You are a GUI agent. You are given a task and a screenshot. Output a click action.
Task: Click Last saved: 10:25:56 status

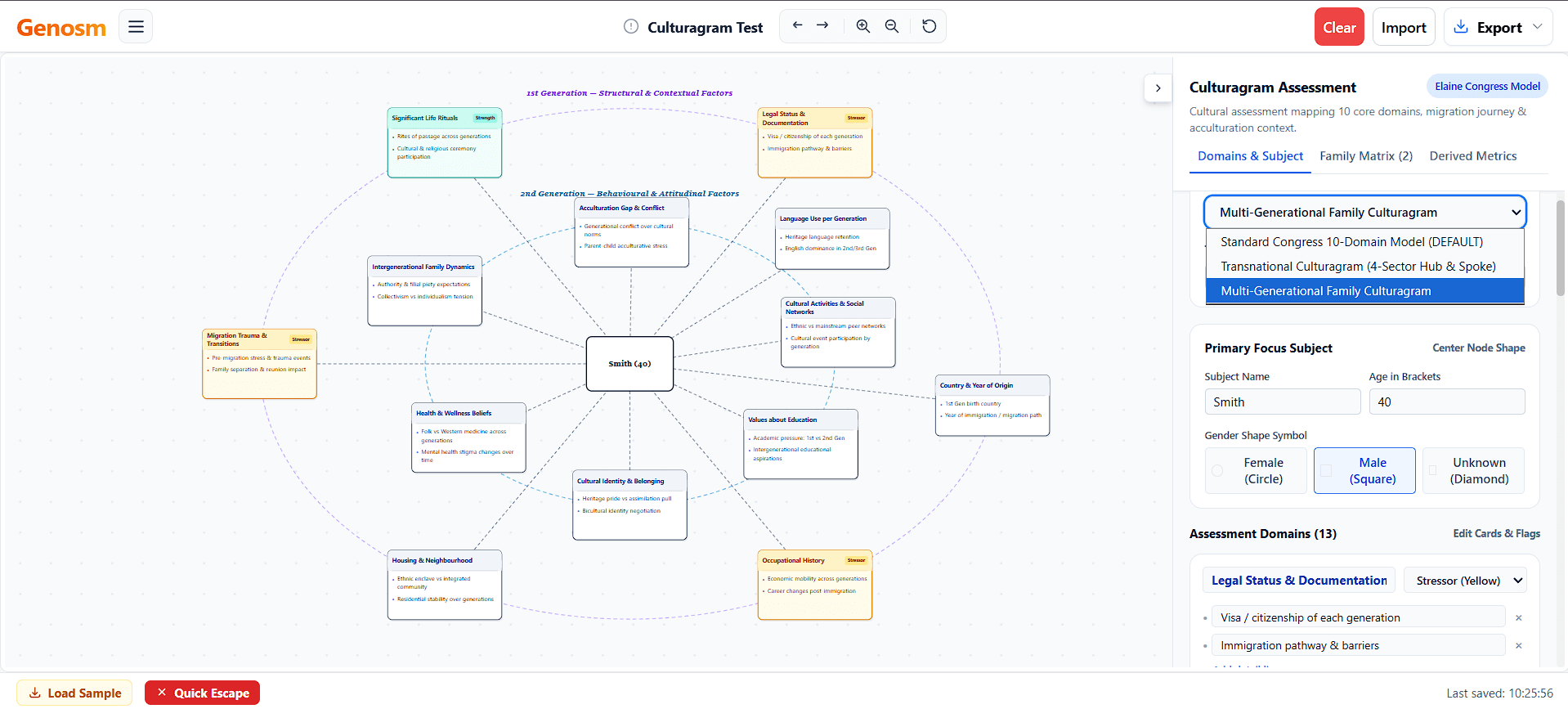pos(1499,693)
